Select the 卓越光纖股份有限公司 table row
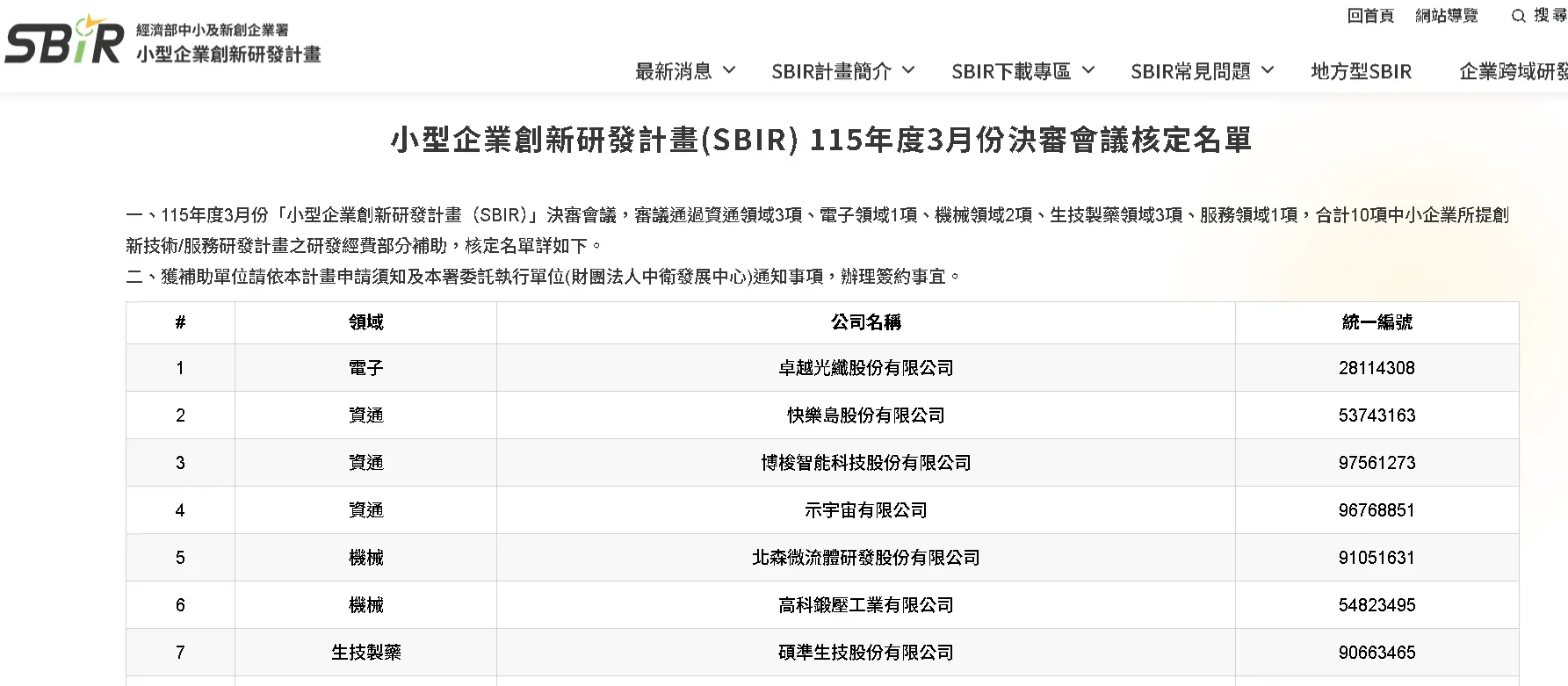Viewport: 1568px width, 686px height. tap(822, 368)
